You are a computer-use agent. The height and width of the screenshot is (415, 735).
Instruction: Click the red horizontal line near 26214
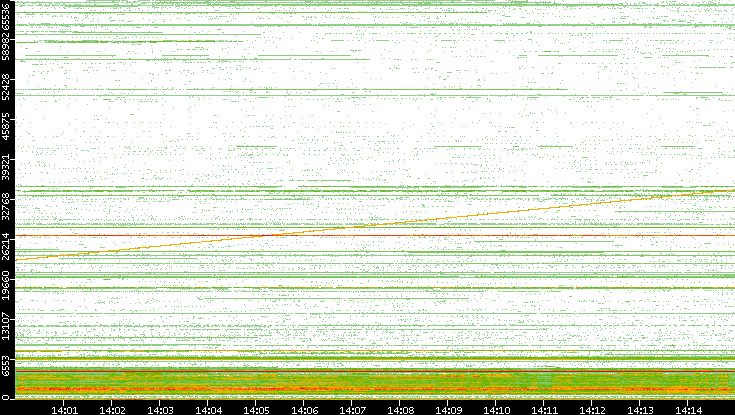click(x=375, y=235)
